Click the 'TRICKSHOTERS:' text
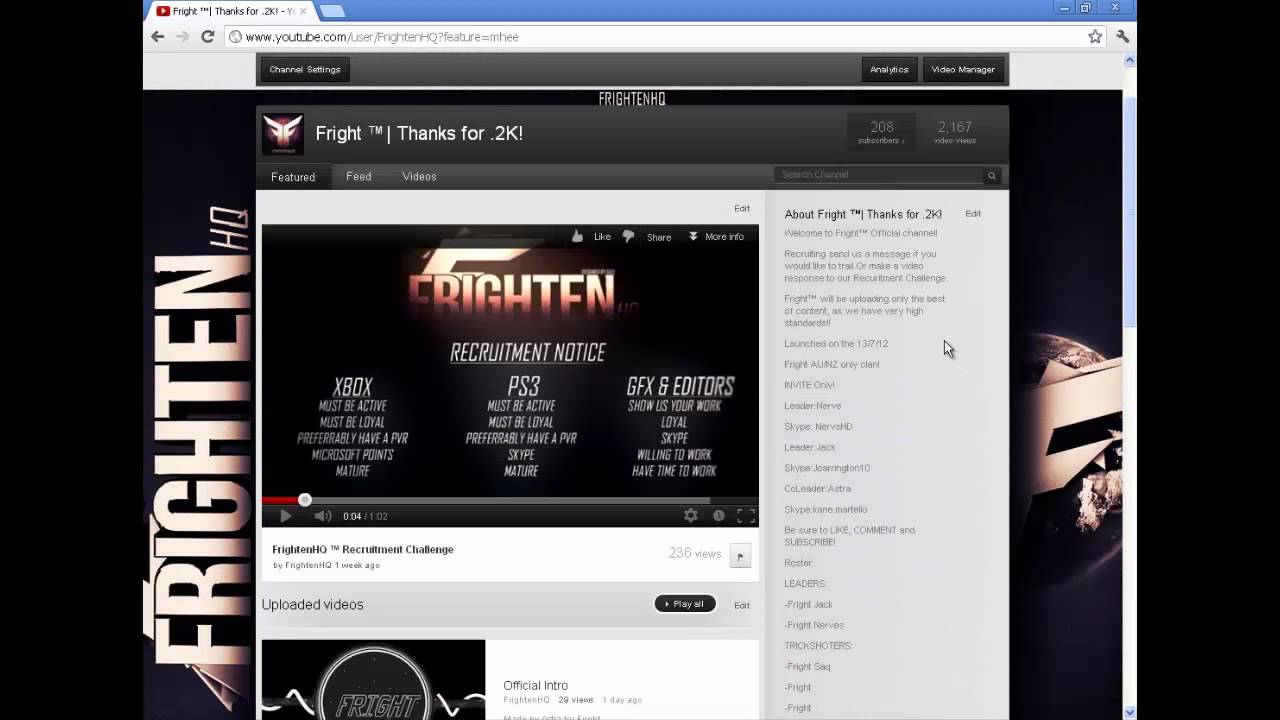 818,645
